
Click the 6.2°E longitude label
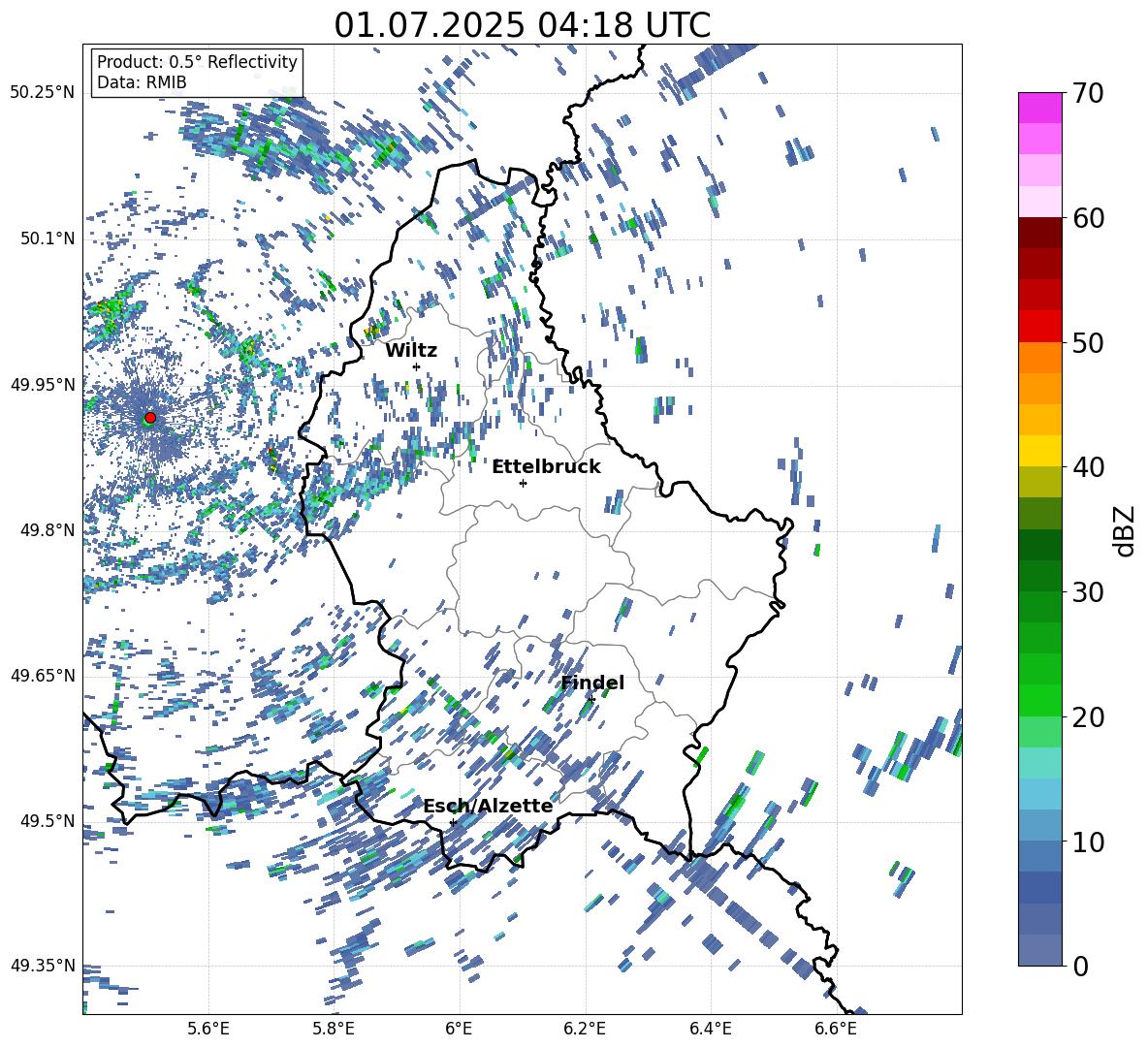[585, 1029]
